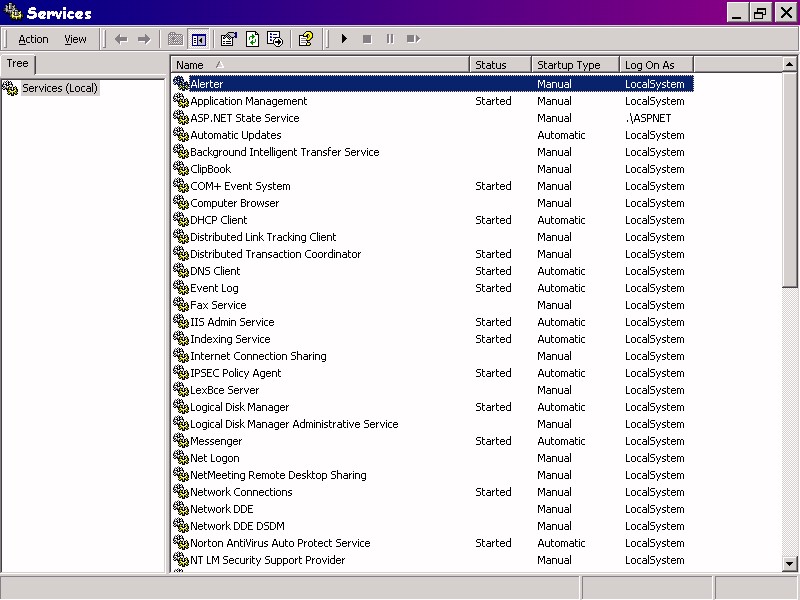The width and height of the screenshot is (800, 600).
Task: Sort by the Log On As column header
Action: [x=656, y=65]
